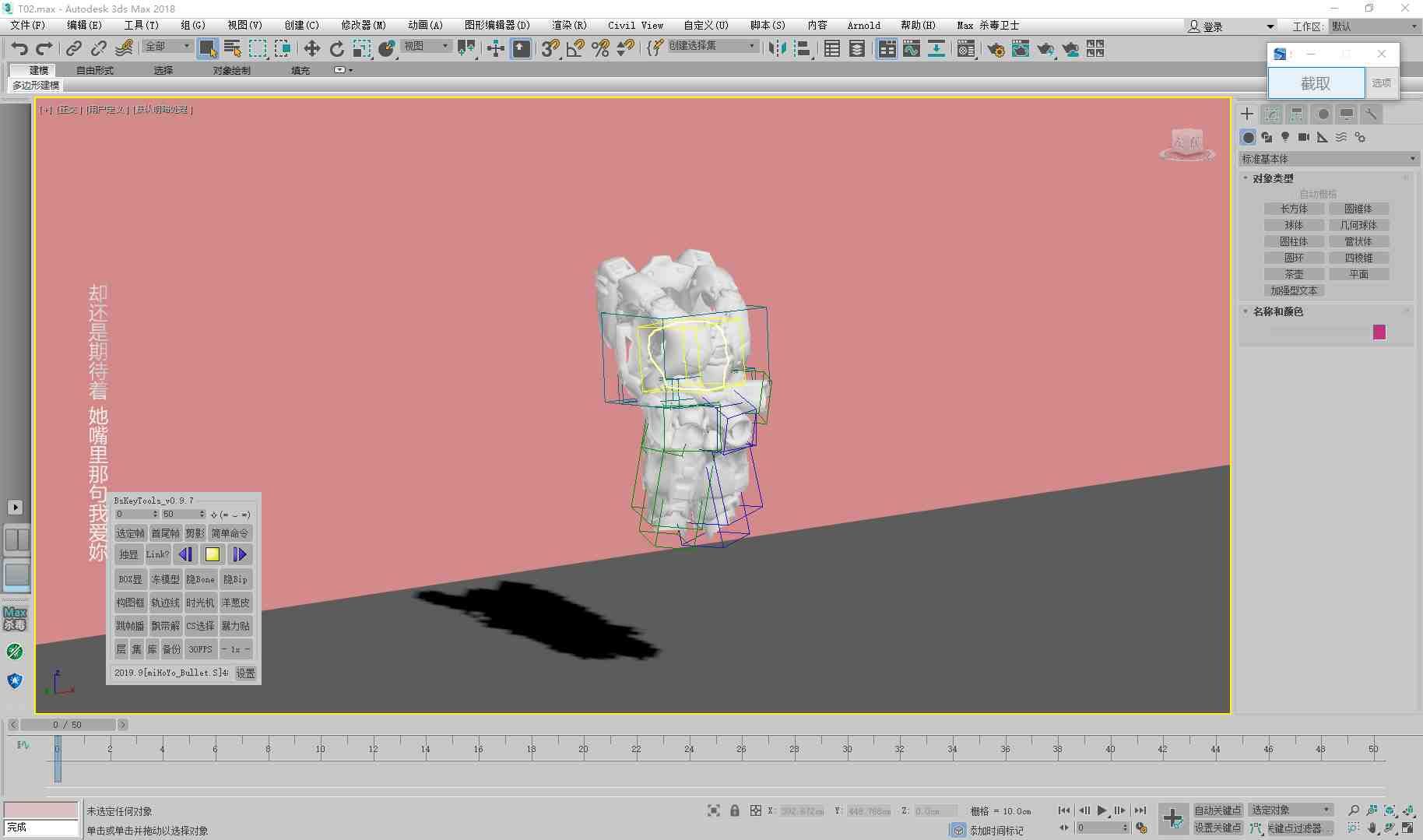Click the Undo arrow icon
Screen dimensions: 1423x840
(x=19, y=48)
